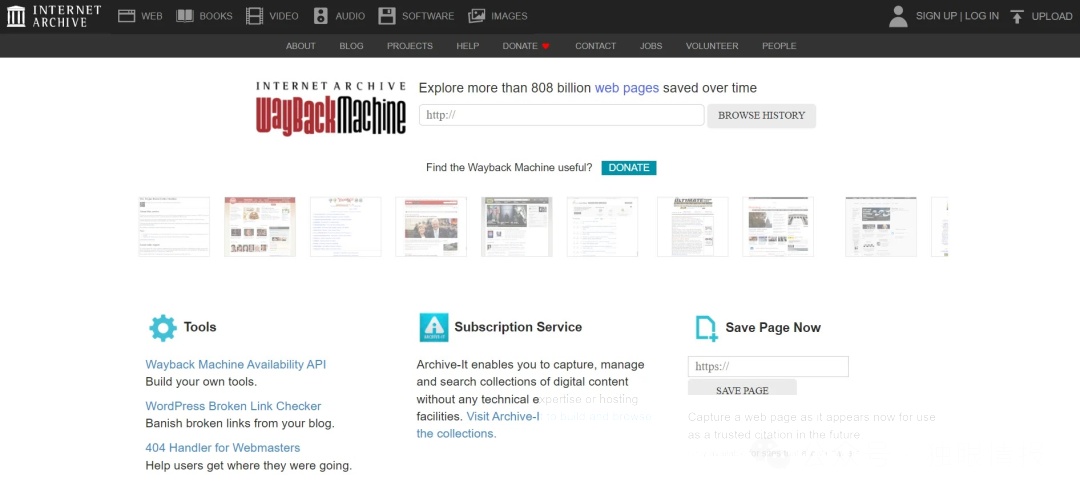The image size is (1080, 498).
Task: Open the Books section icon
Action: click(x=185, y=16)
